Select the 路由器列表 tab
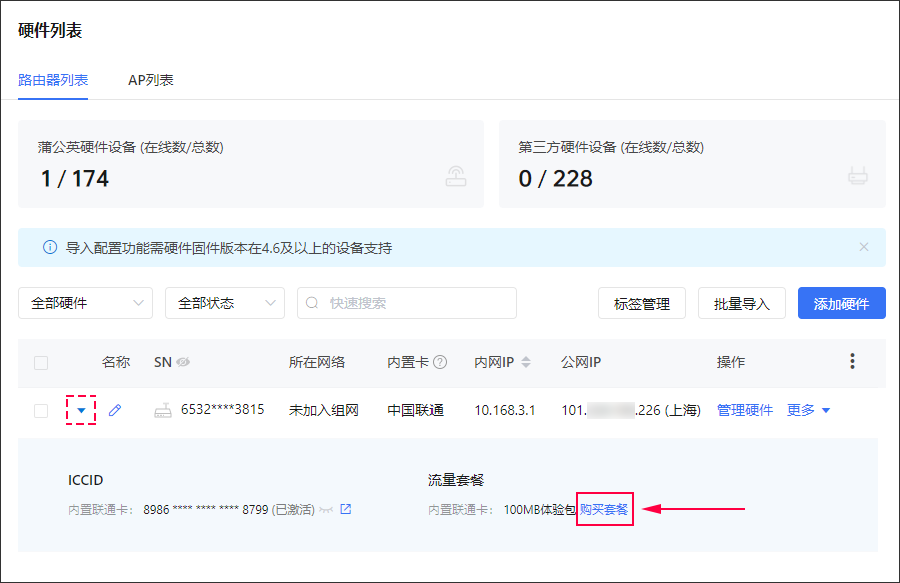Viewport: 900px width, 583px height. tap(53, 80)
